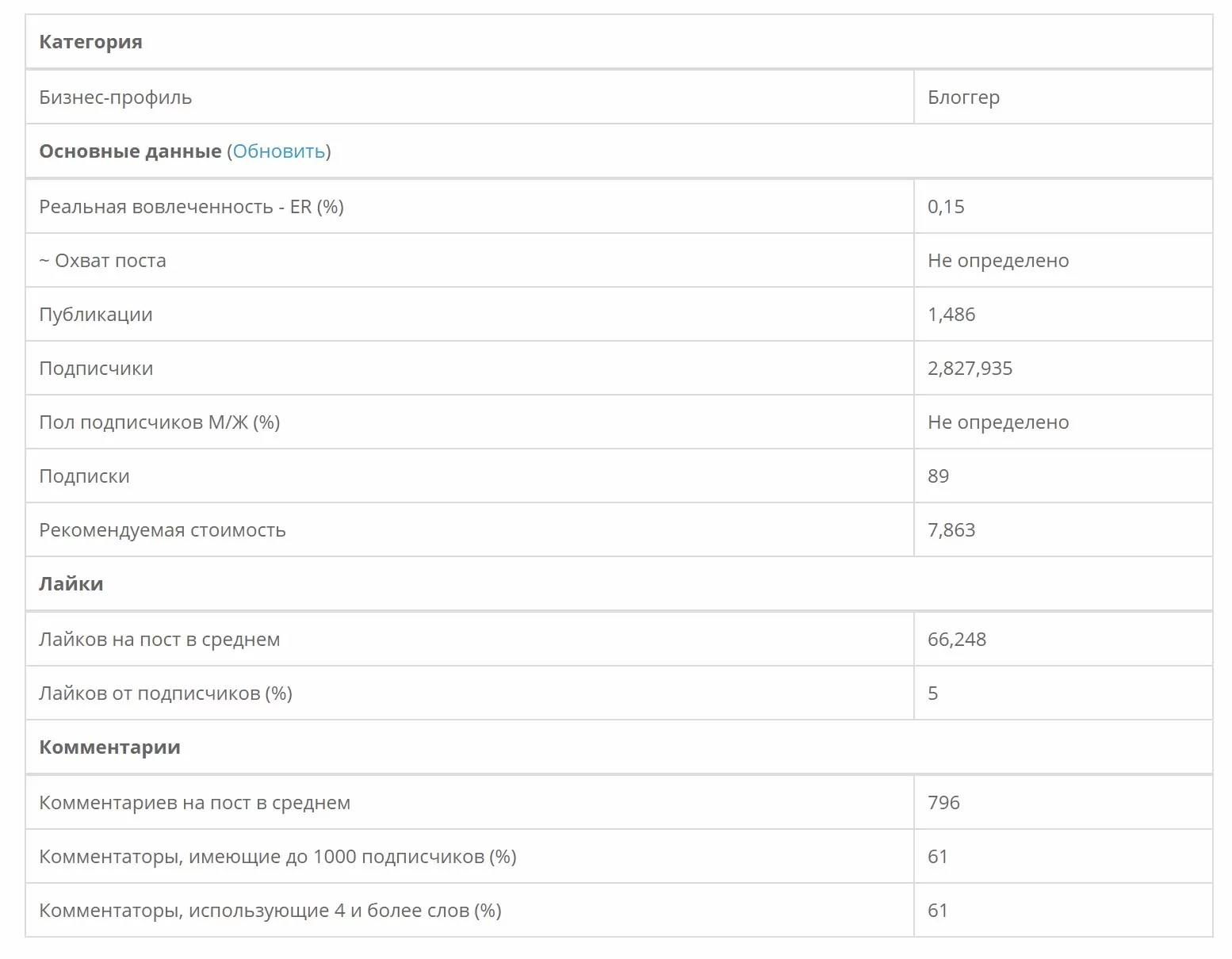This screenshot has height=959, width=1232.
Task: Click the Бизнес-профиль label cell
Action: pos(469,97)
